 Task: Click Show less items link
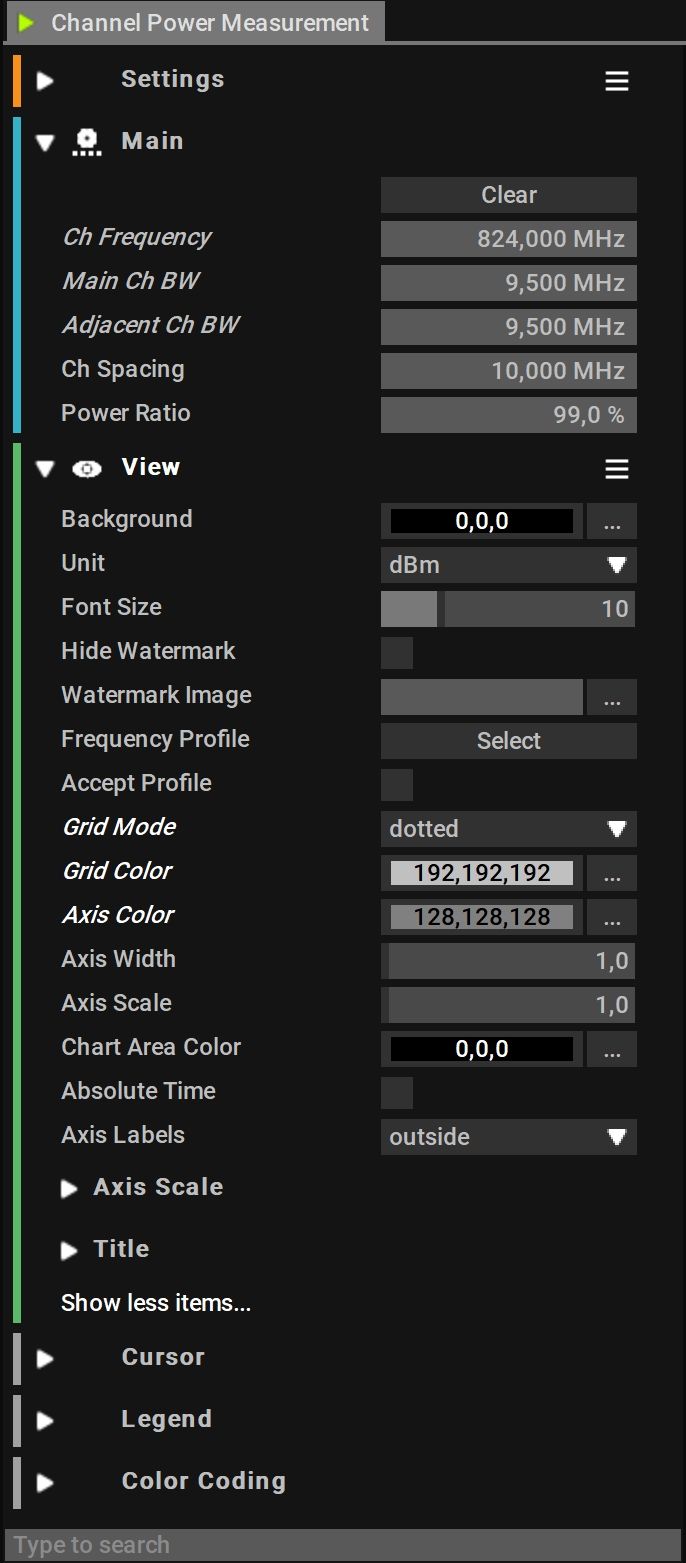156,1303
